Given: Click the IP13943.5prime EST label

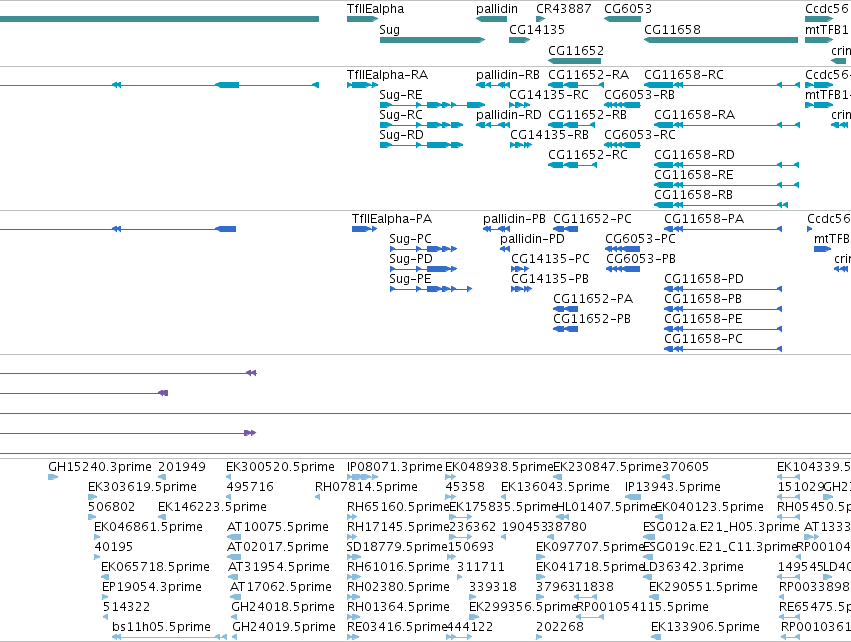Looking at the screenshot, I should click(672, 487).
